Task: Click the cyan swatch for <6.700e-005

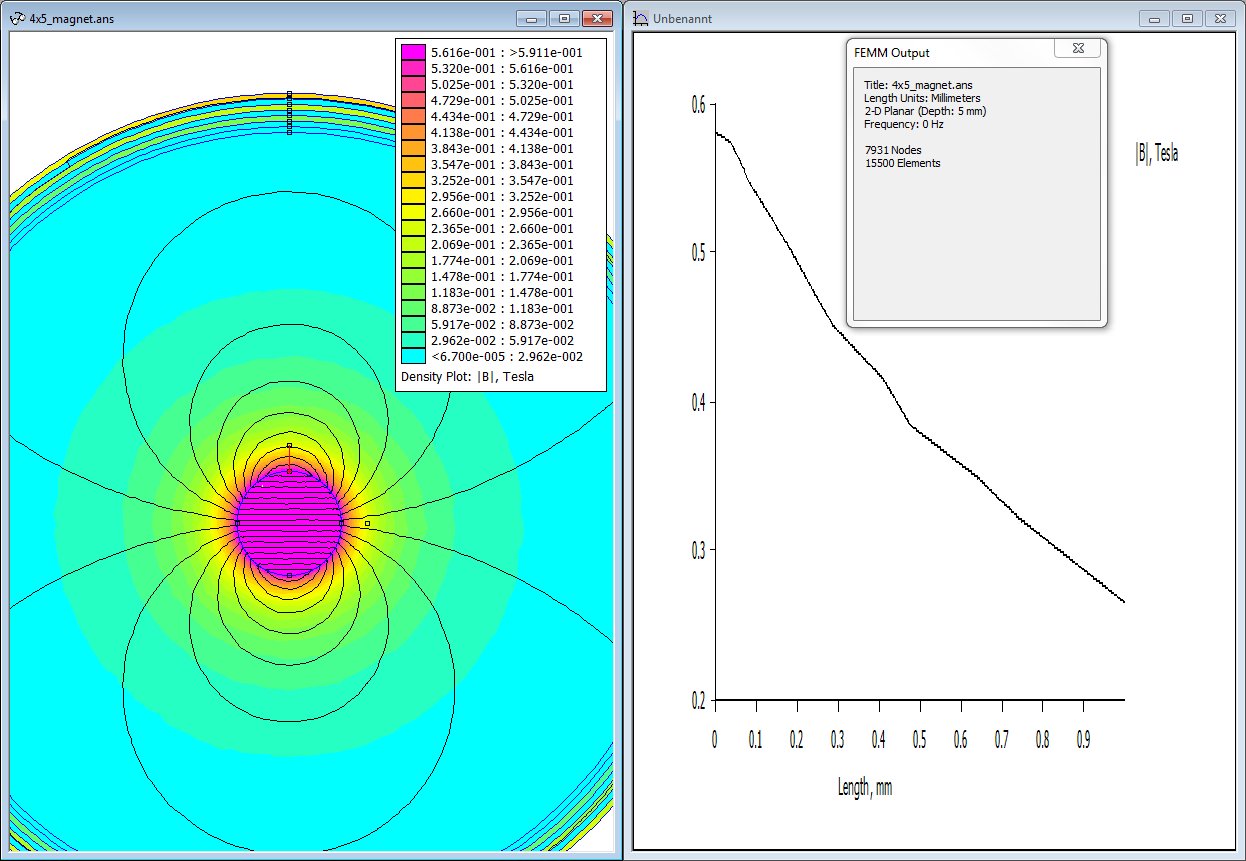Action: point(412,356)
